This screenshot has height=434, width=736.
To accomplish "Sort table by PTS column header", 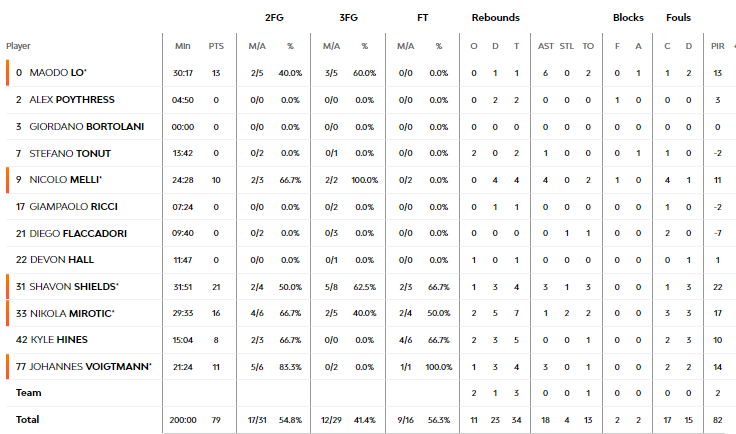I will [x=216, y=46].
